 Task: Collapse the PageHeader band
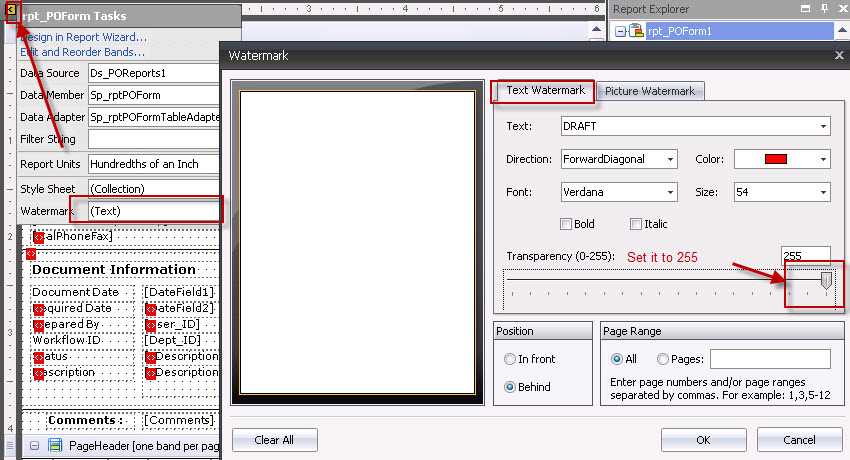point(35,446)
